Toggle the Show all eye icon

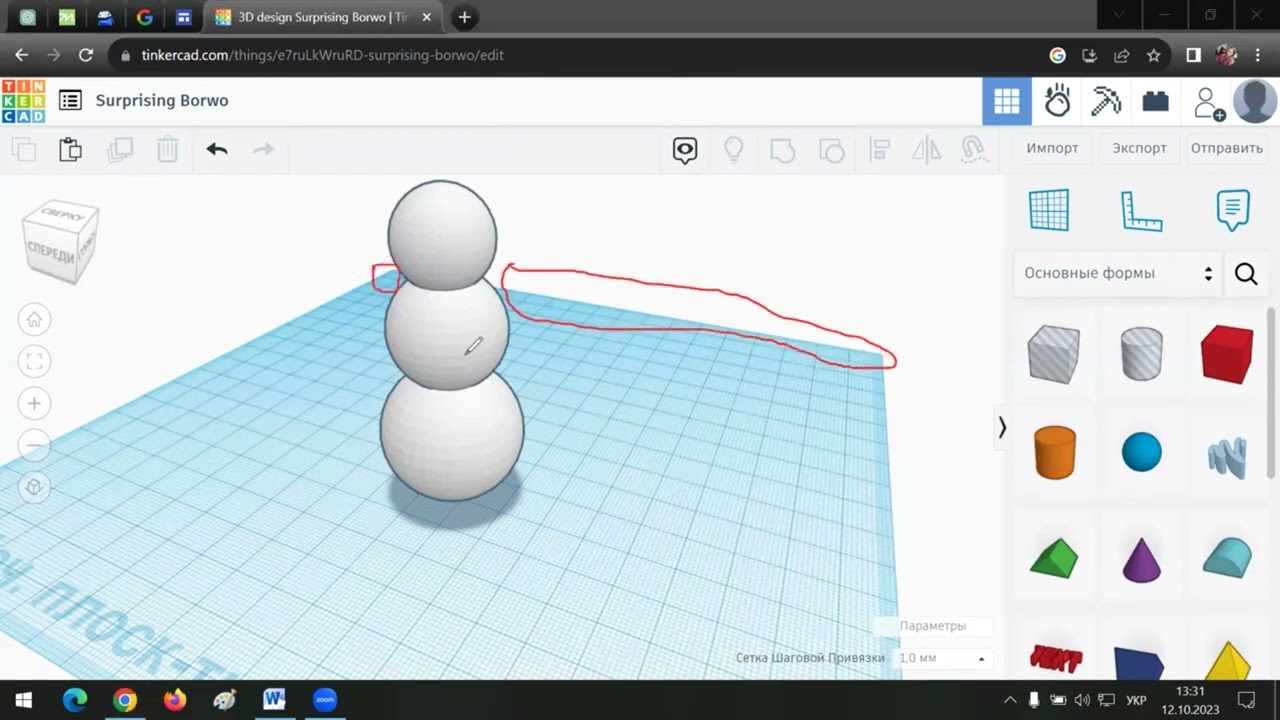coord(685,150)
